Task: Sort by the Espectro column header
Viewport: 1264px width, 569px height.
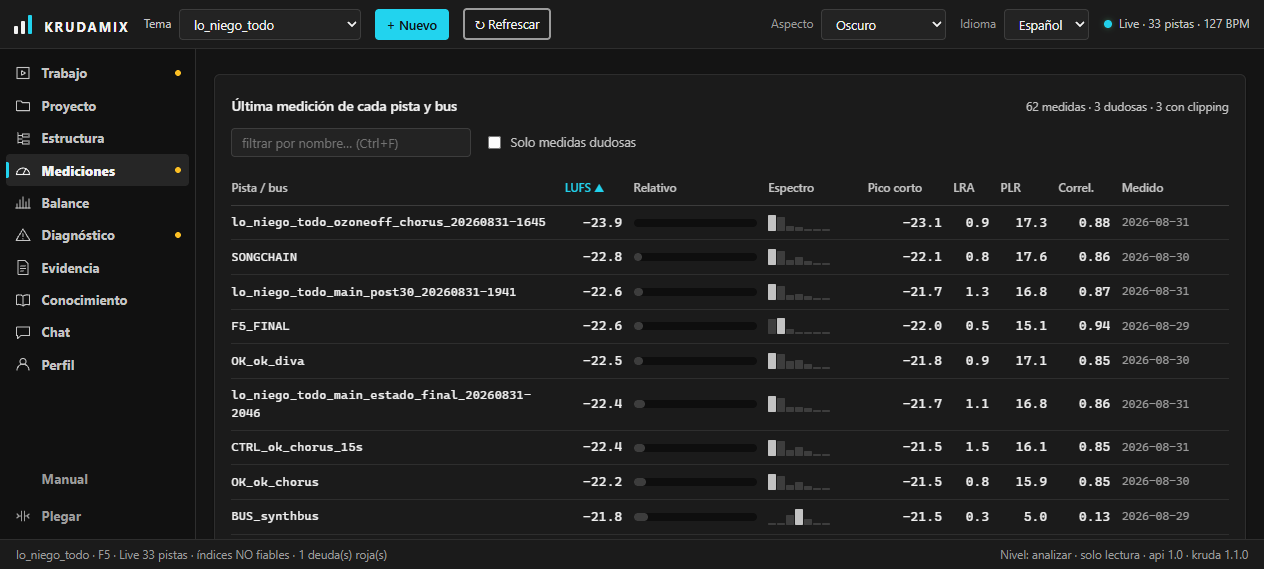Action: (x=791, y=188)
